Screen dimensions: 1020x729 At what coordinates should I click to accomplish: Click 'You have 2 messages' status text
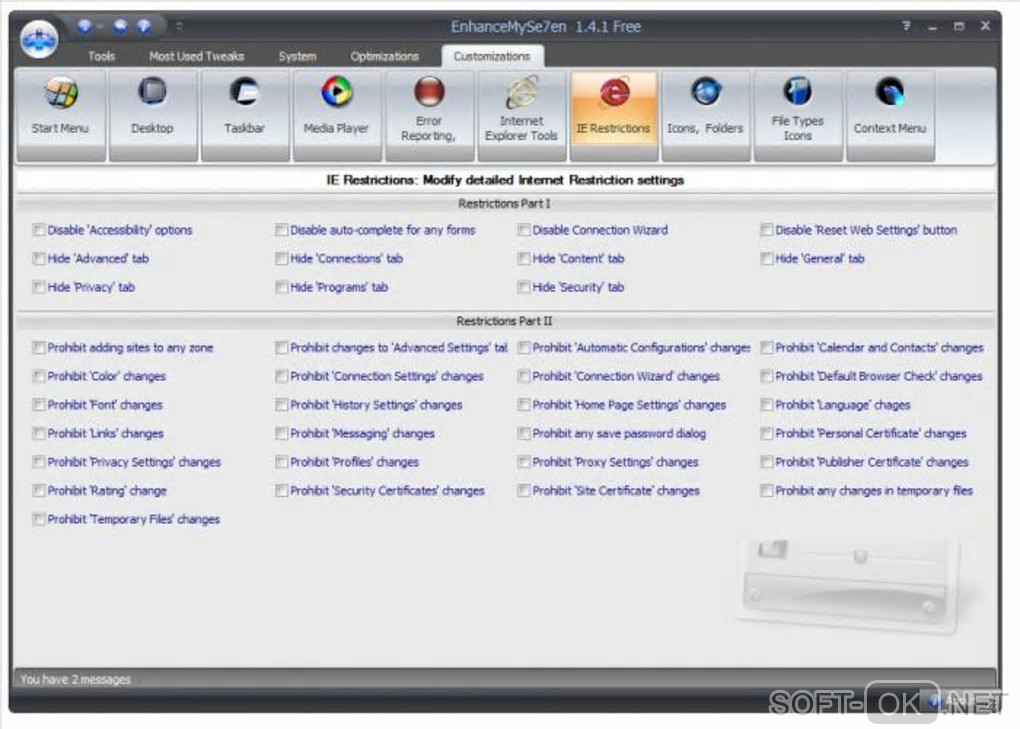tap(75, 680)
